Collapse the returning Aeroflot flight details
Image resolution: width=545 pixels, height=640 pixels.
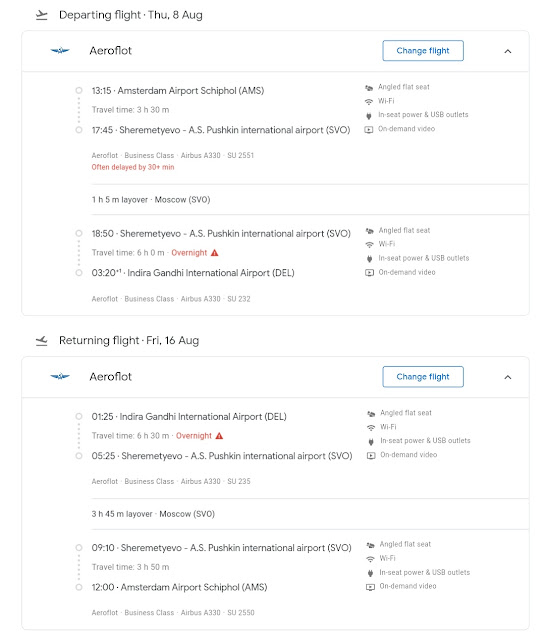[x=508, y=377]
